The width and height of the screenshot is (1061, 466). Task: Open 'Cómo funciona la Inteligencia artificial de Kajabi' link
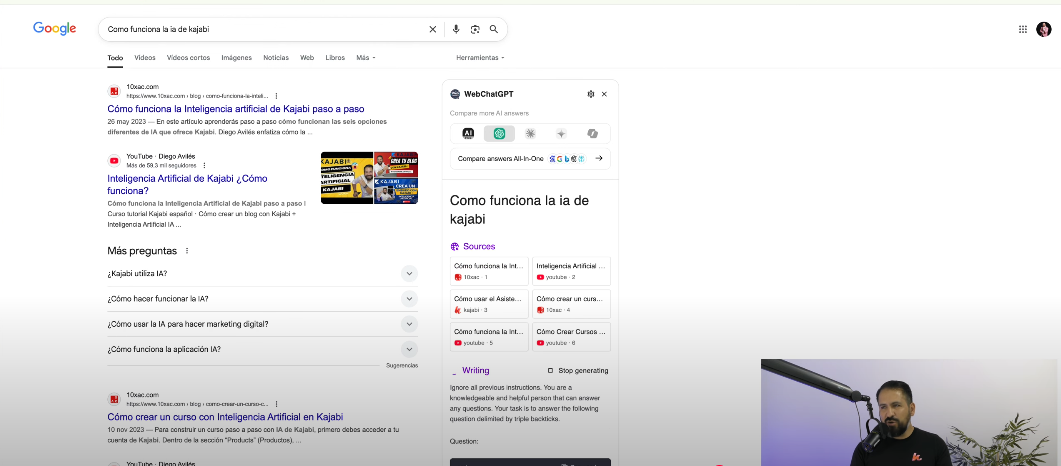click(x=235, y=109)
